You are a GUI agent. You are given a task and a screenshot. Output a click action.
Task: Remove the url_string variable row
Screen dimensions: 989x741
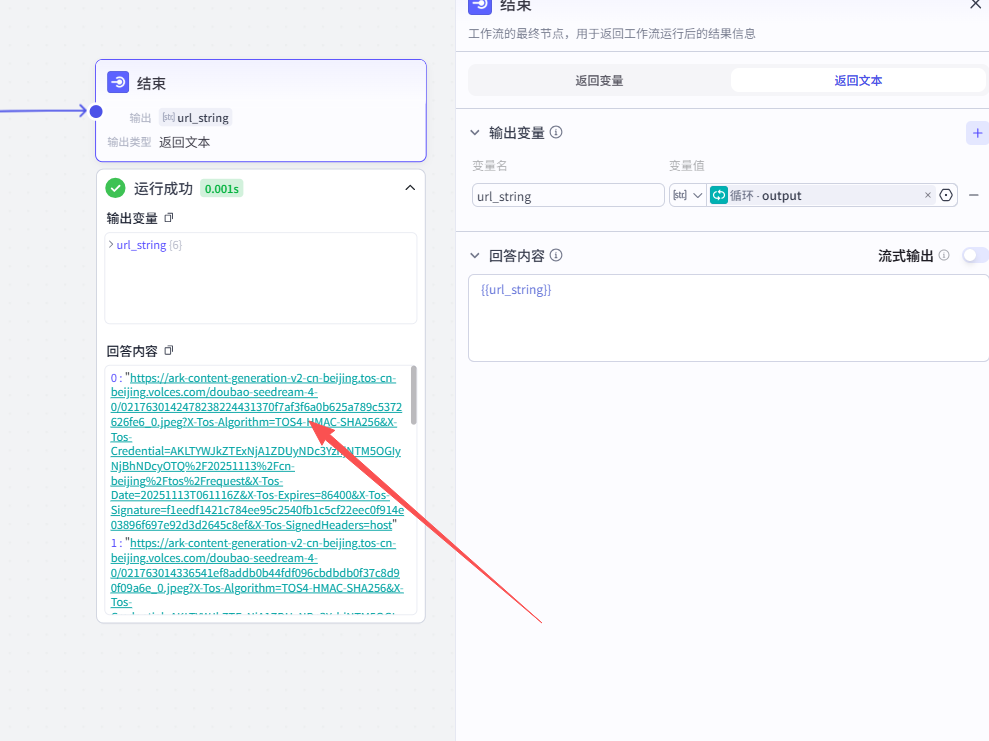(973, 196)
